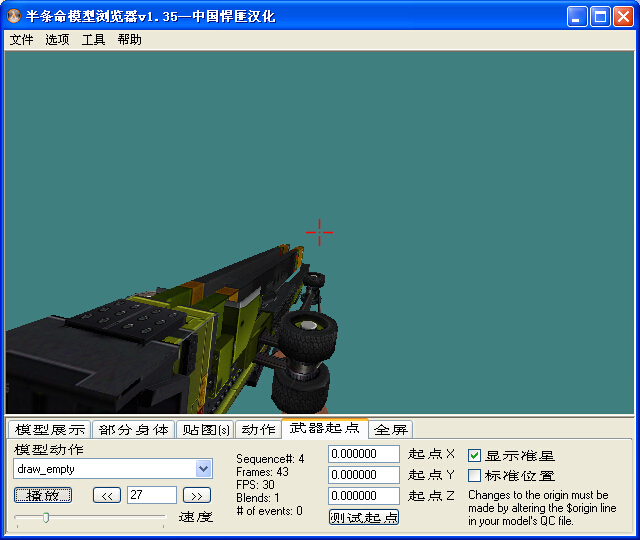
Task: Click the frame number field showing 27
Action: coord(151,495)
